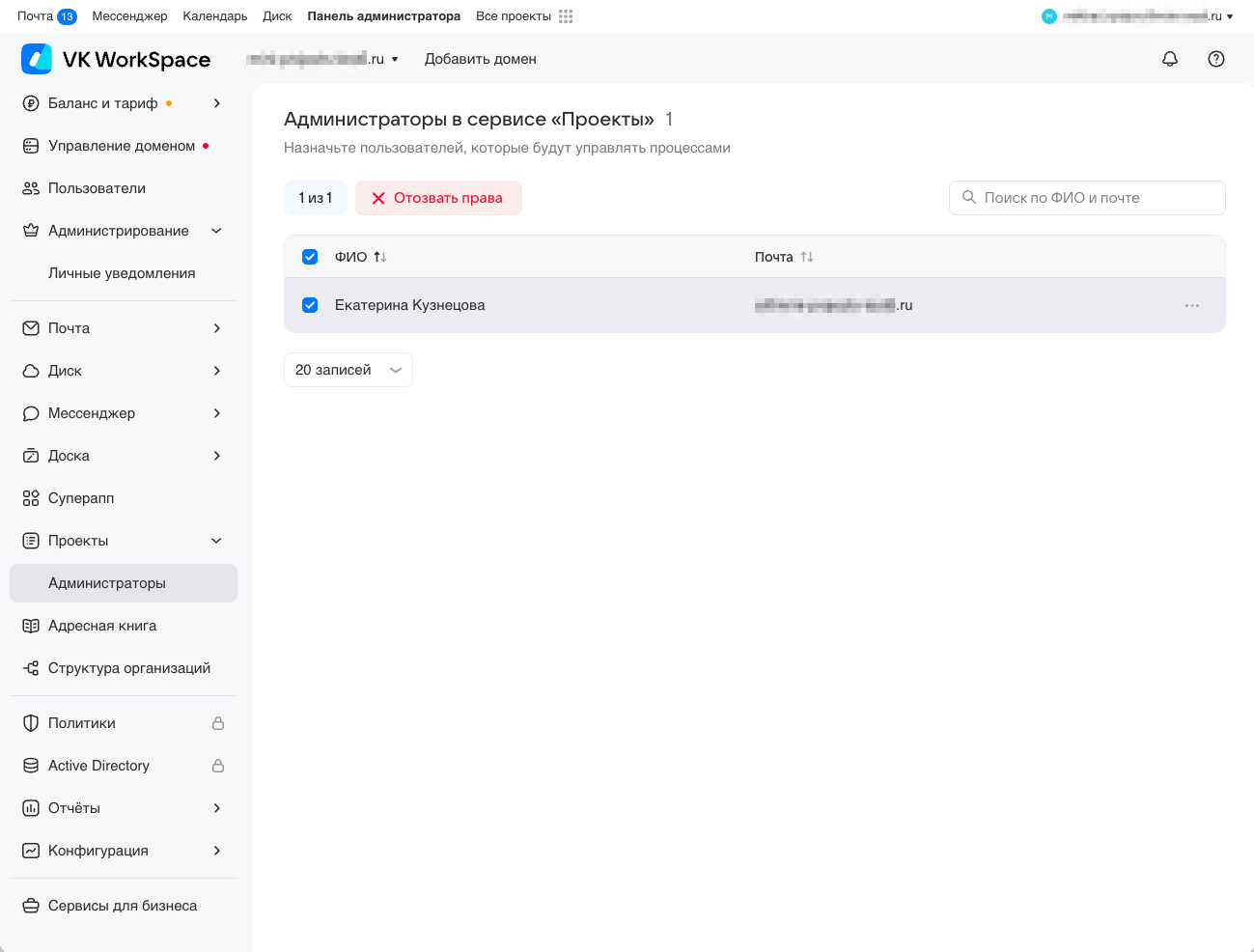The image size is (1254, 952).
Task: Sort table by ФИО column arrows
Action: [380, 257]
